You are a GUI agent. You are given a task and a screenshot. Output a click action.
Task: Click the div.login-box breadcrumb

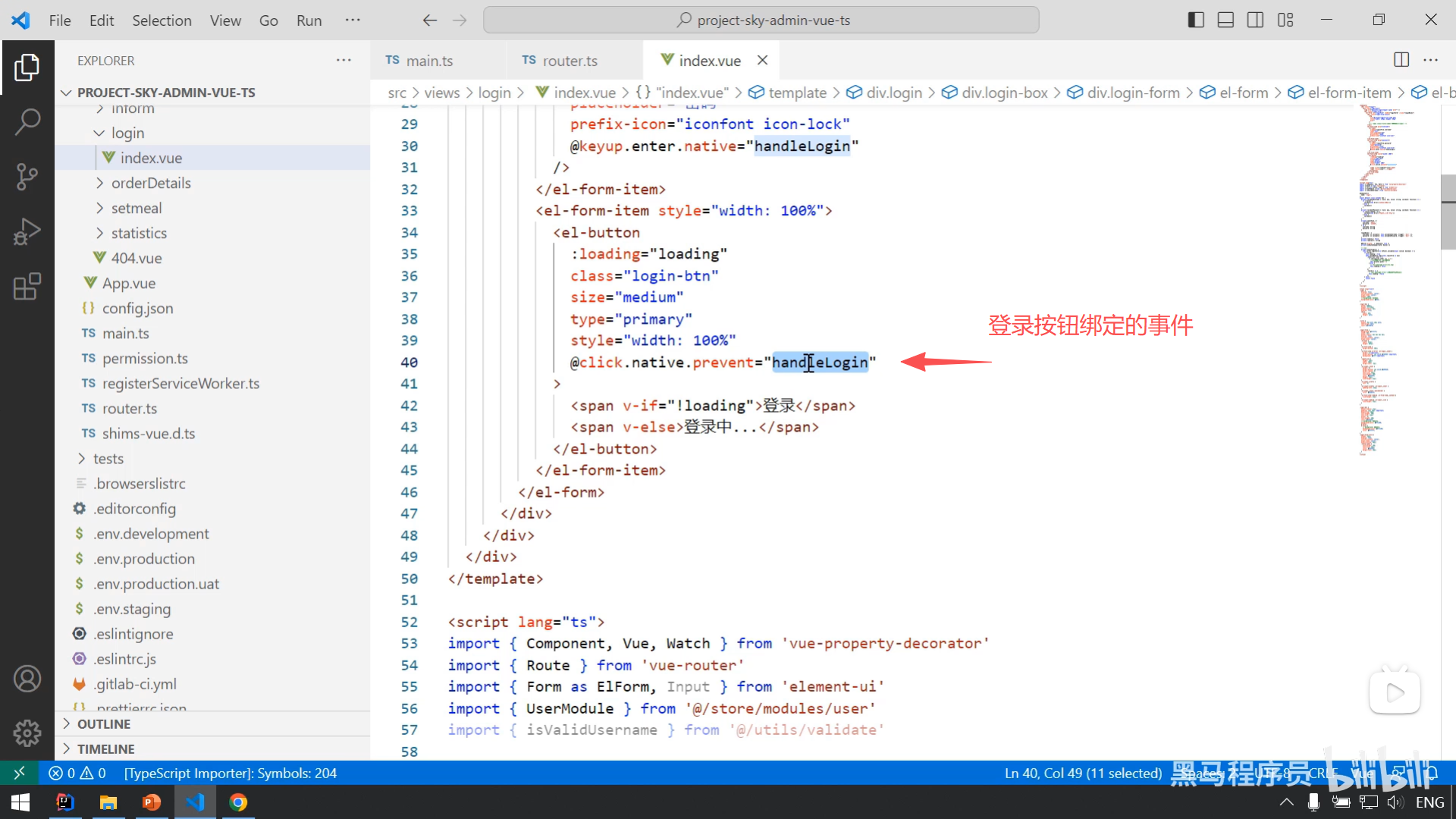[1004, 93]
